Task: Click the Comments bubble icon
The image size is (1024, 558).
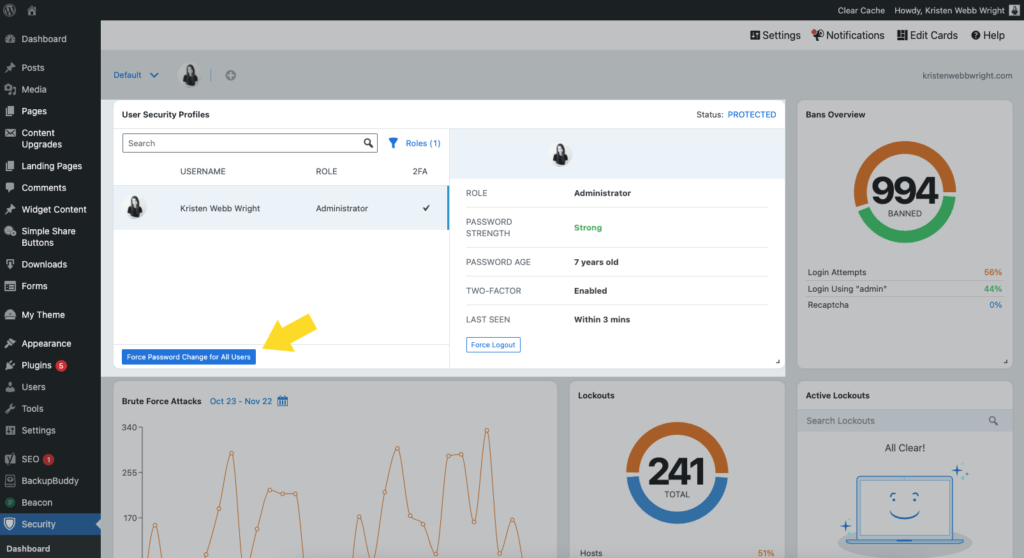Action: point(10,188)
